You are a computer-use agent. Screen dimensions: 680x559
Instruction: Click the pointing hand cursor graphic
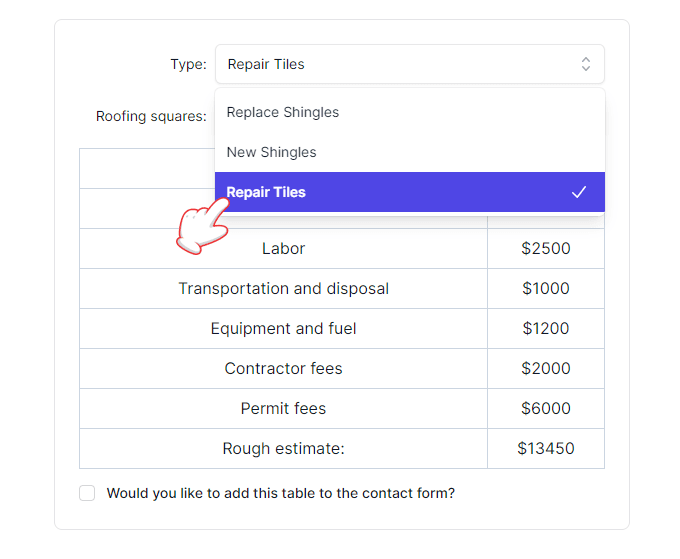point(201,228)
